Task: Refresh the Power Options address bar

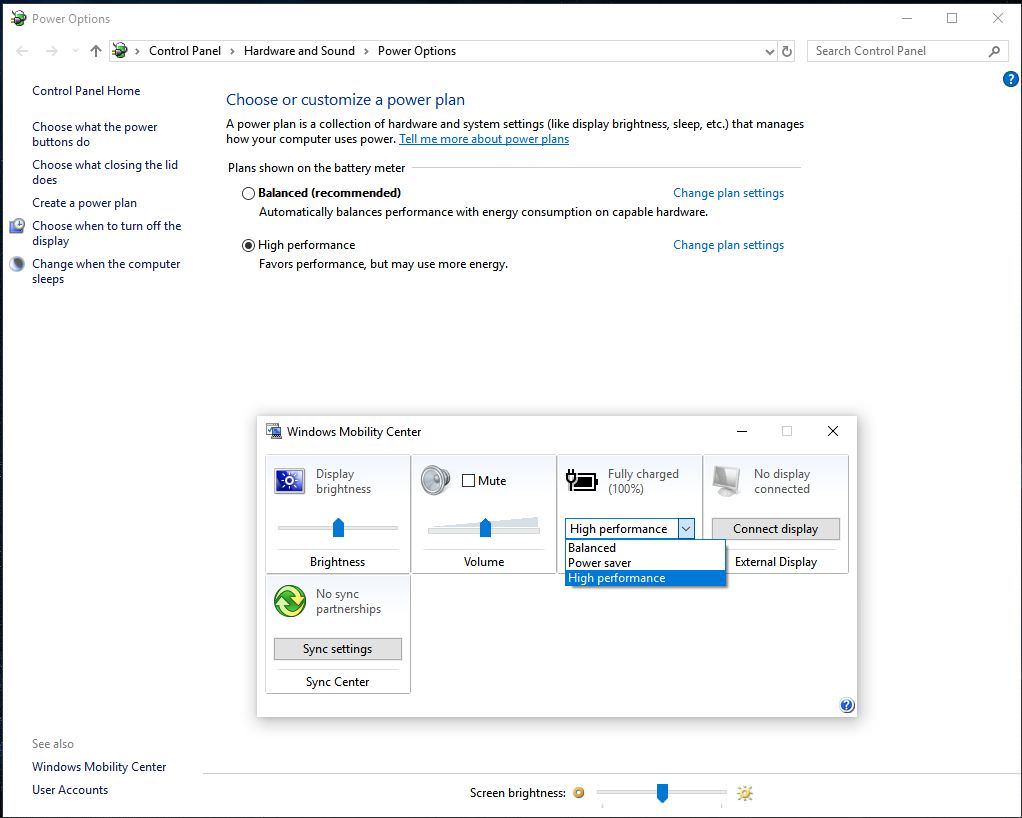Action: [x=787, y=51]
